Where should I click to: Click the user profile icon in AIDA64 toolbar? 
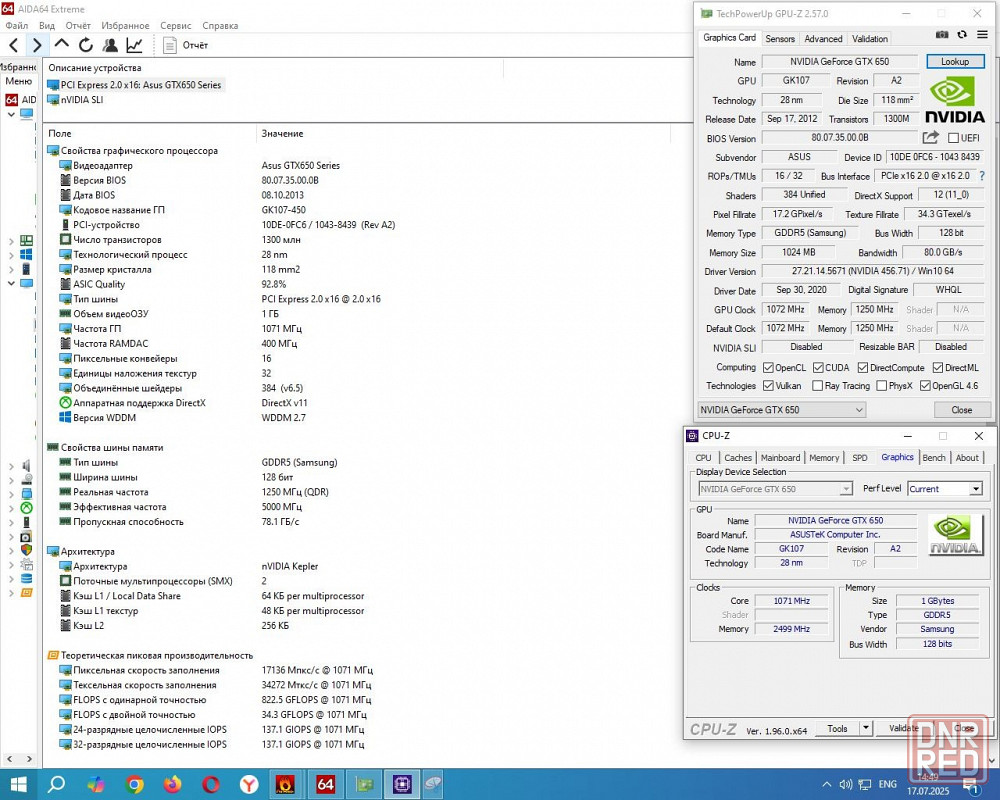110,45
